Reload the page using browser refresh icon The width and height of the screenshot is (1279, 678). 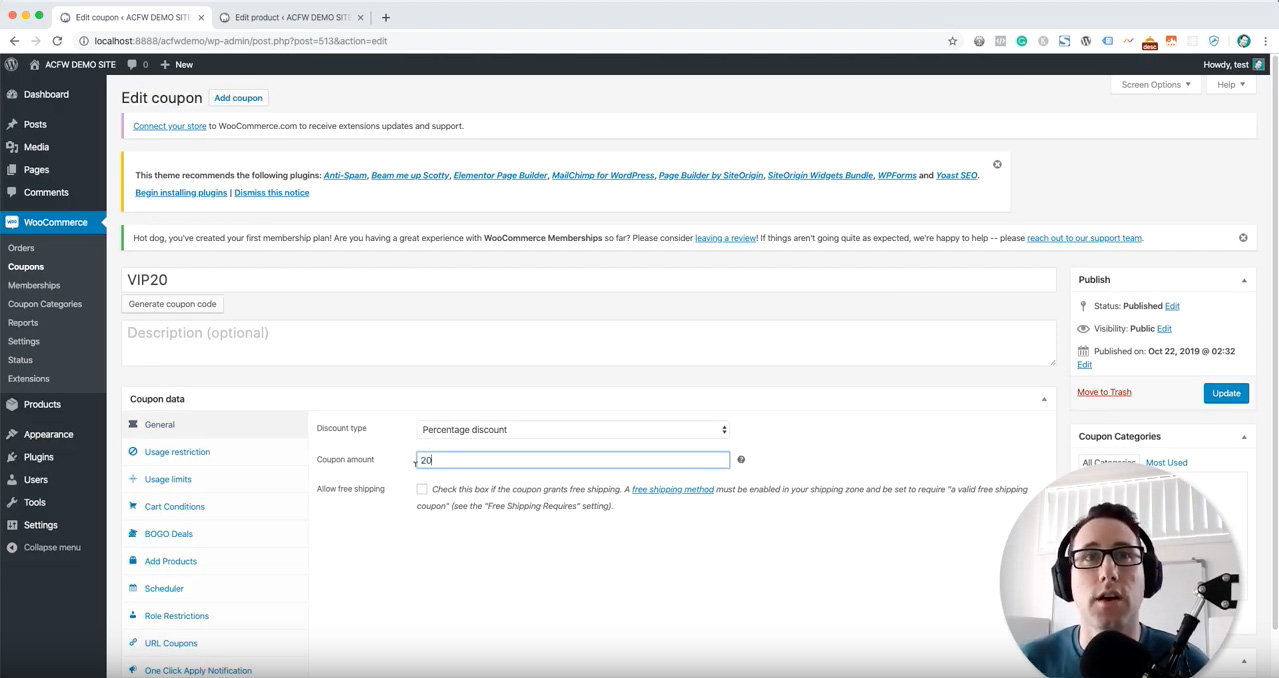point(57,41)
